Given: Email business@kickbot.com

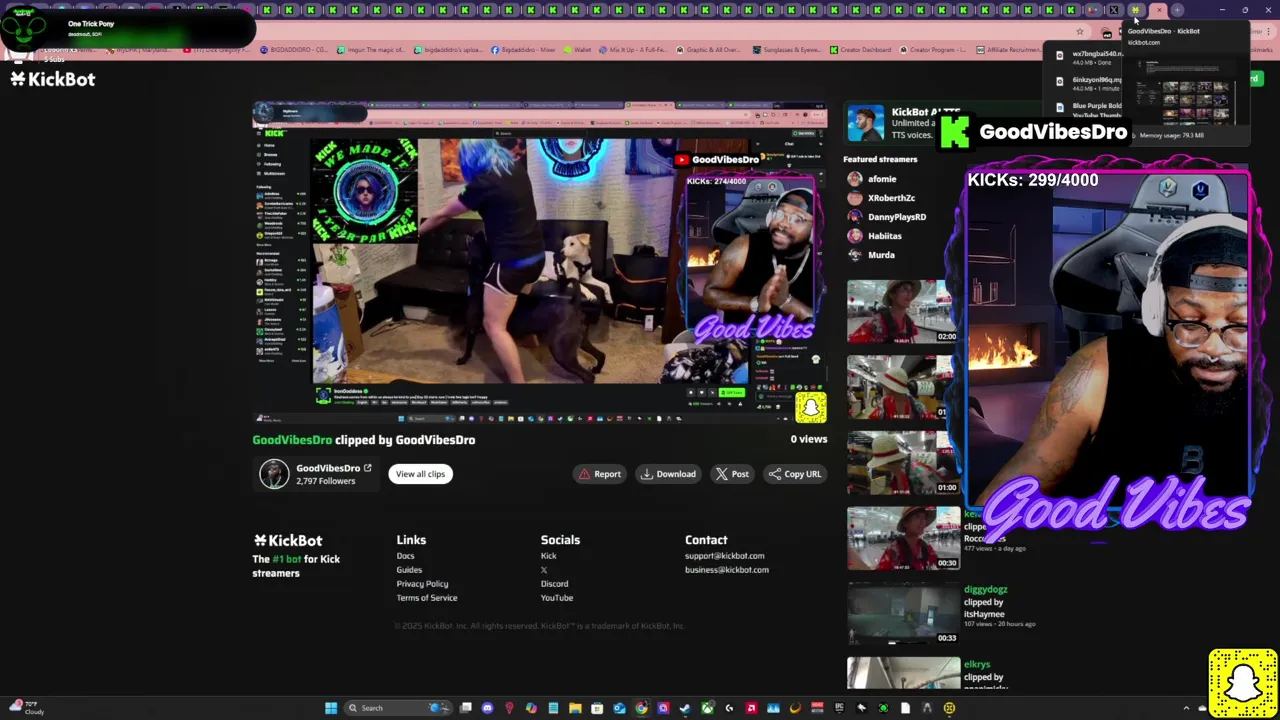Looking at the screenshot, I should pos(727,570).
